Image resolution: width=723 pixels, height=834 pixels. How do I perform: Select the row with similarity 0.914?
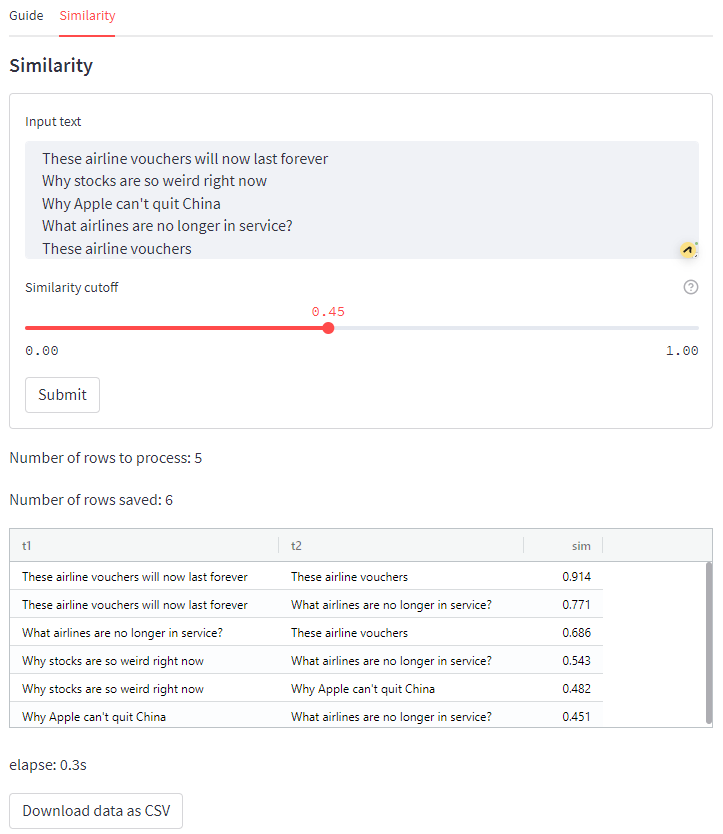coord(300,577)
